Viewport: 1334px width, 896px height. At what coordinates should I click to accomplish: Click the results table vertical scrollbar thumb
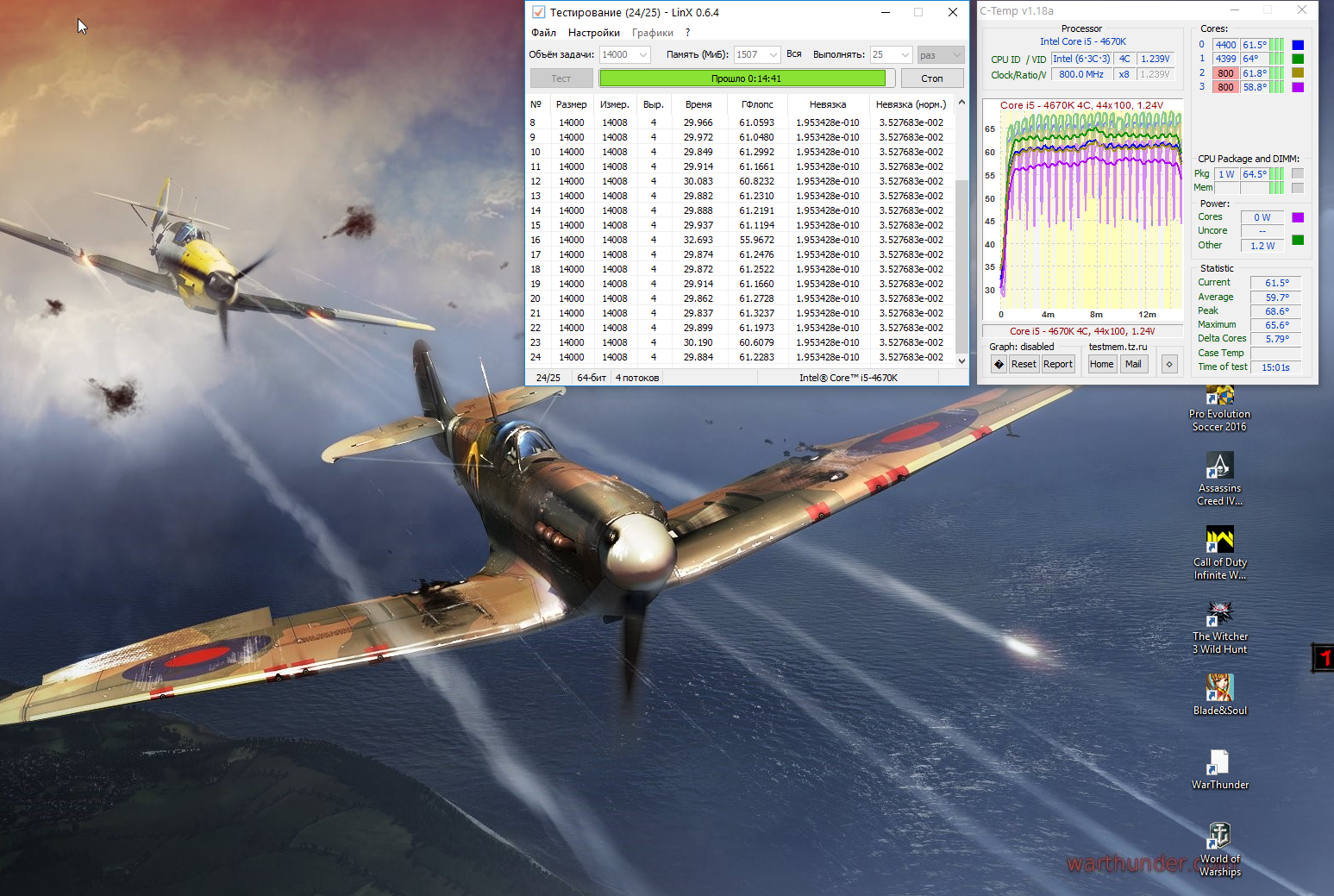pyautogui.click(x=962, y=265)
